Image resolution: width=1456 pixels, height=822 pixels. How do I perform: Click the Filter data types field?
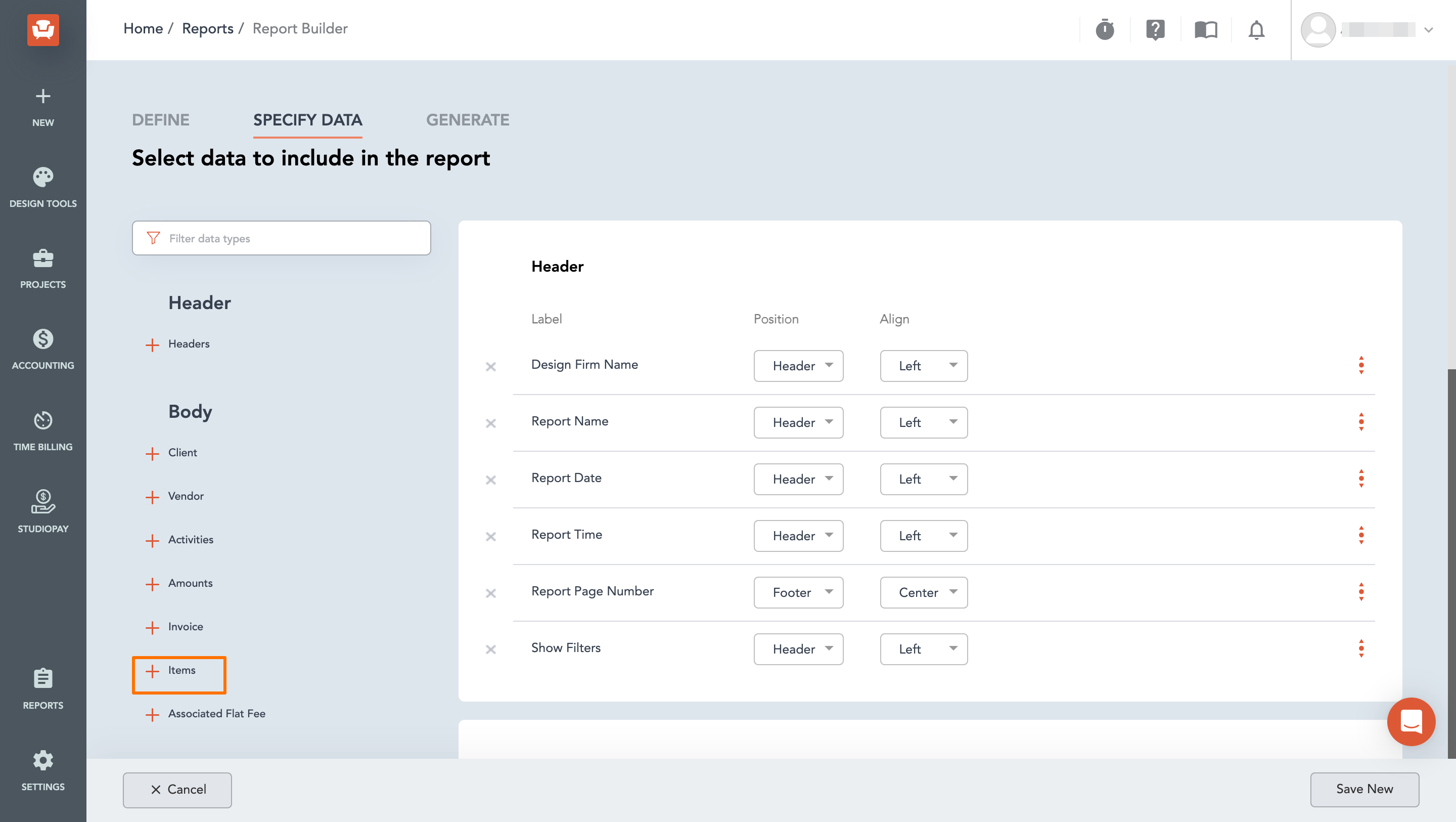282,238
